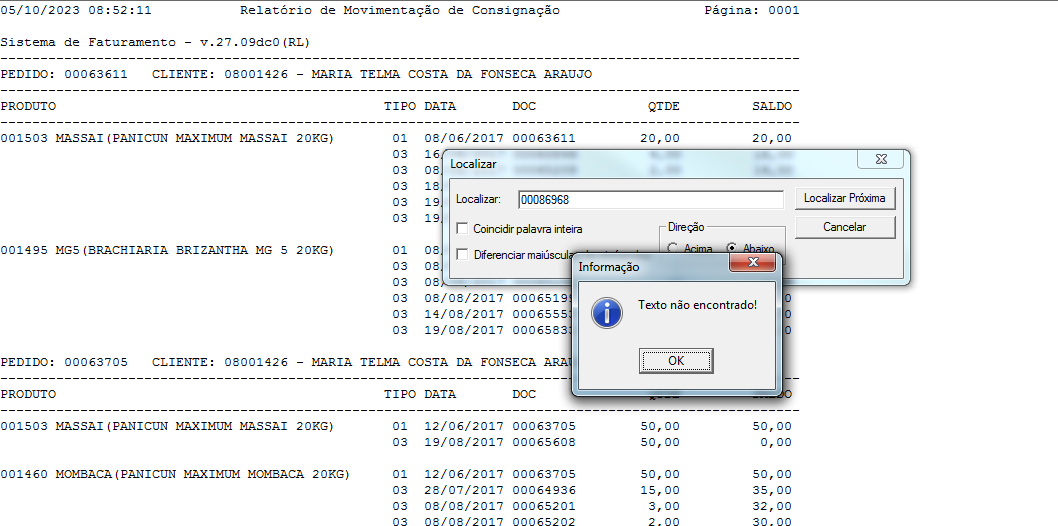Click document number 00064936
The width and height of the screenshot is (1058, 526).
pos(544,490)
